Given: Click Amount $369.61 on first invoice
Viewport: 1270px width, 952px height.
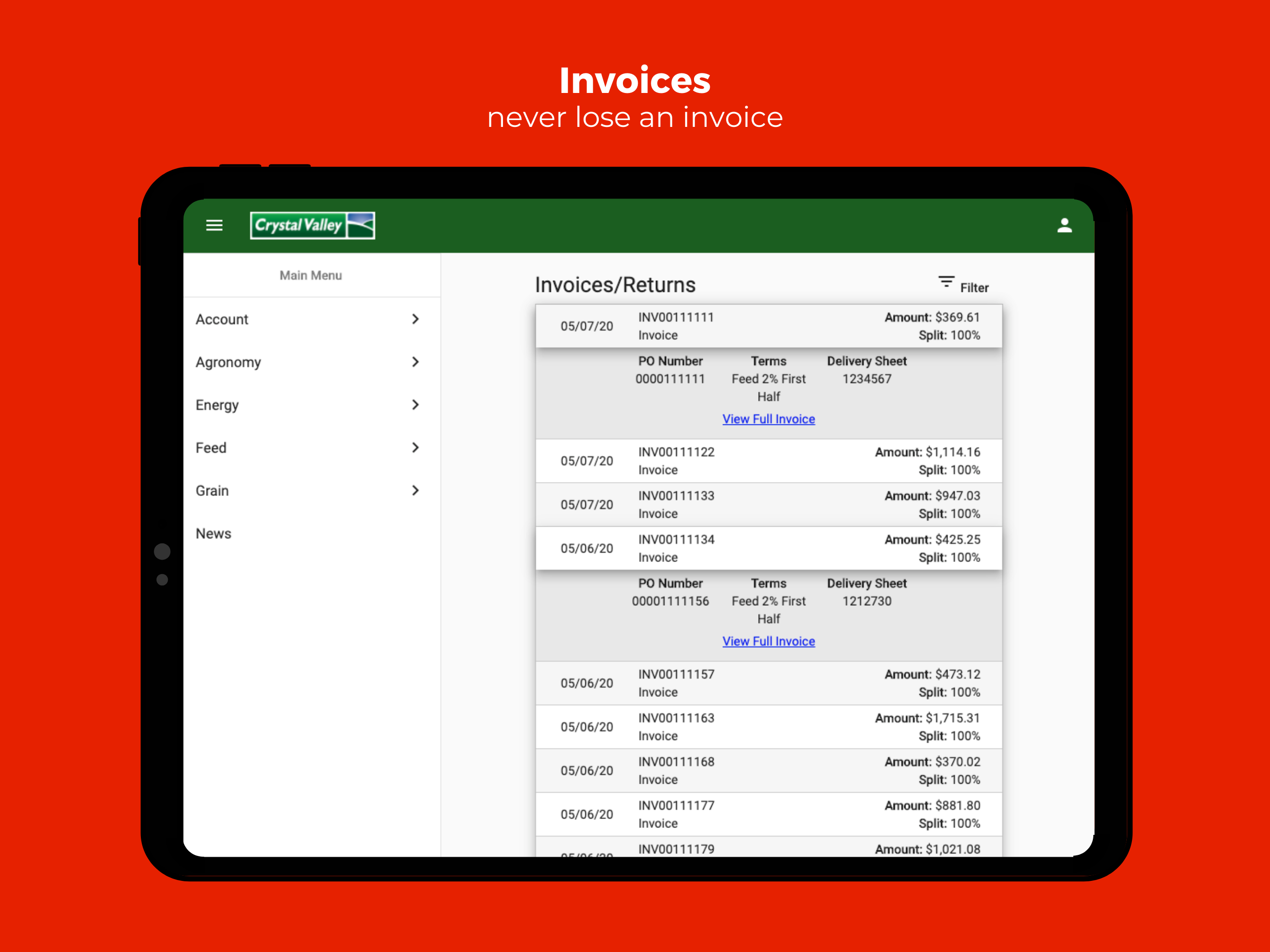Looking at the screenshot, I should click(x=932, y=317).
